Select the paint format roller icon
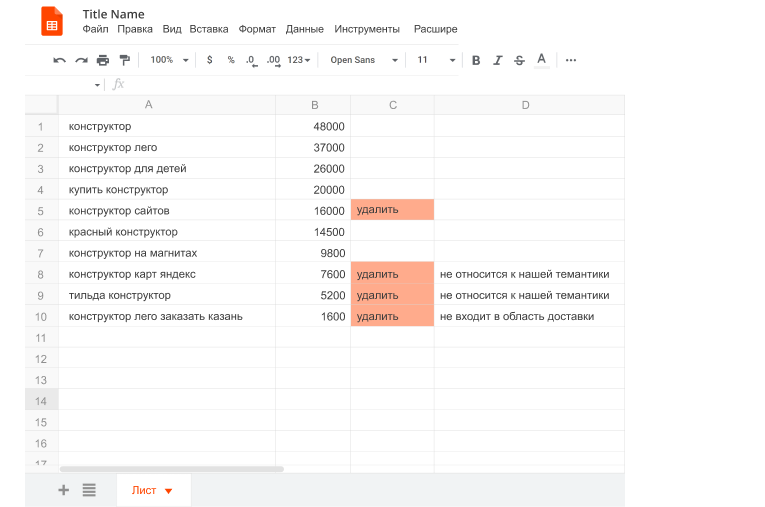Image resolution: width=765 pixels, height=507 pixels. (x=125, y=61)
